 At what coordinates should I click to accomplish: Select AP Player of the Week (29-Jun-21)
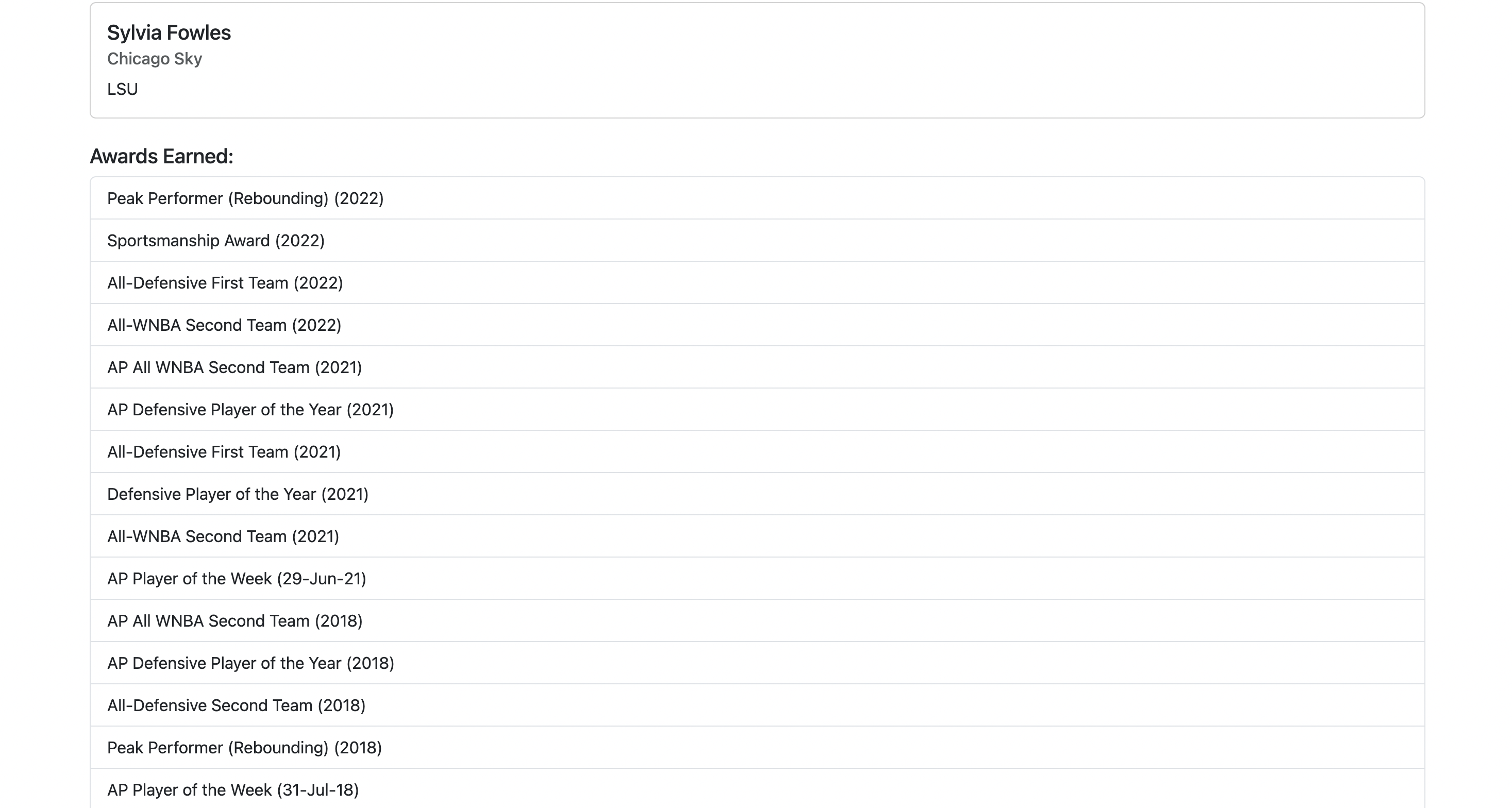point(237,579)
